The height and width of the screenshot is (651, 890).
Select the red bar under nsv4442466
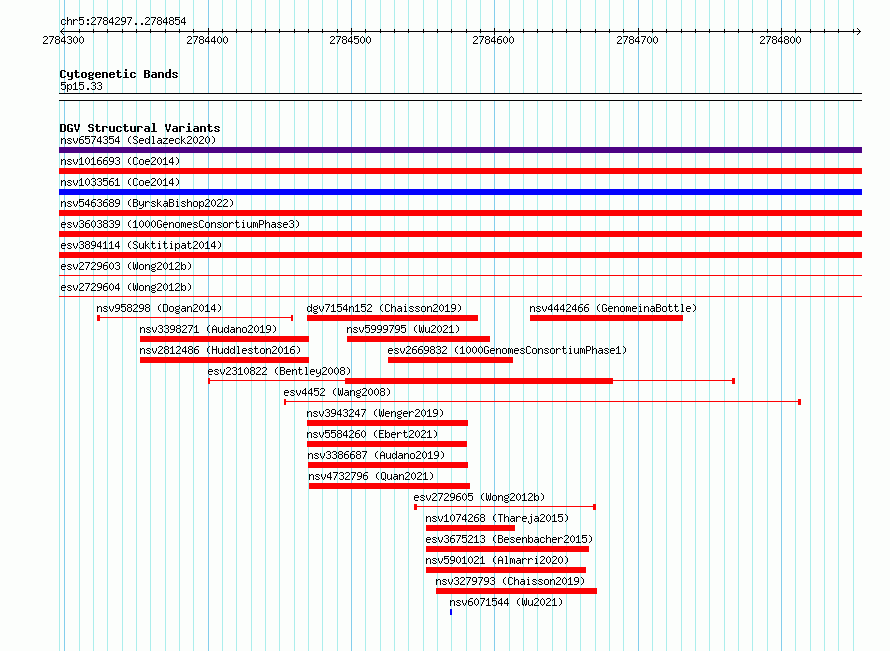pos(606,318)
